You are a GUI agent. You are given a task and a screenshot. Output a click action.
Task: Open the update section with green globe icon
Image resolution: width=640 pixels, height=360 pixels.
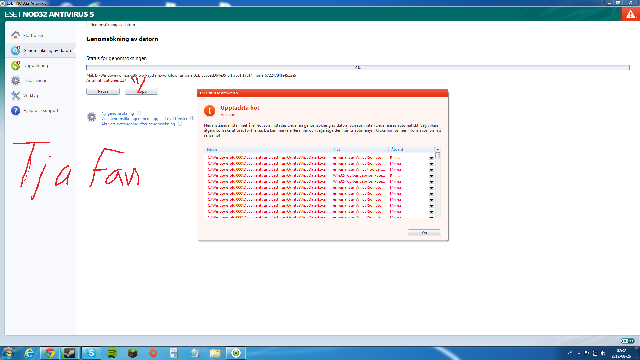[x=16, y=65]
